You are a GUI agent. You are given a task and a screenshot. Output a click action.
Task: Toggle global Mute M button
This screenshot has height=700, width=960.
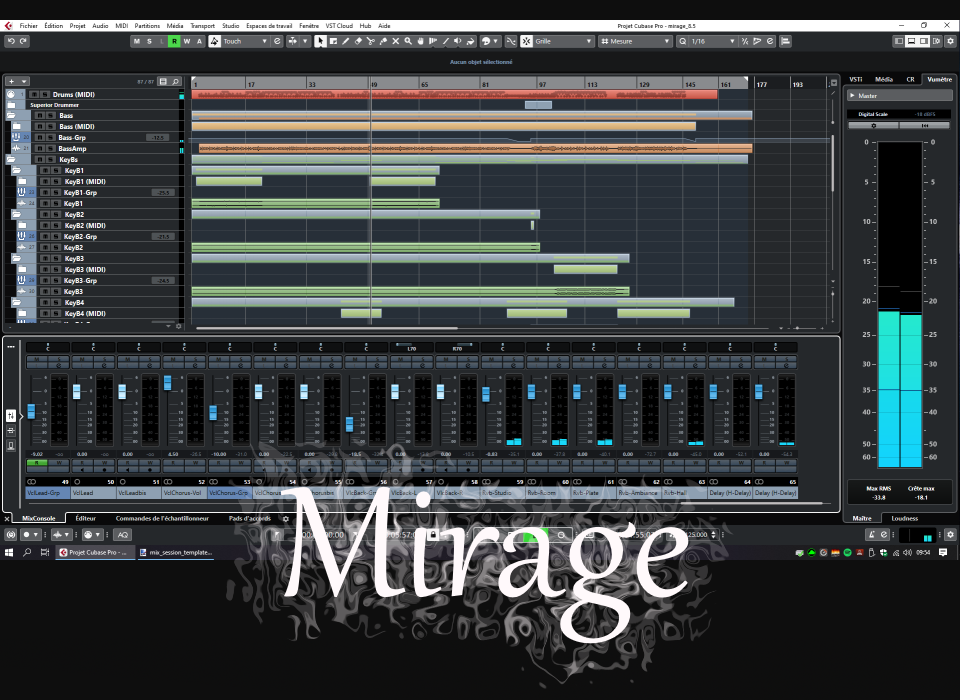(x=137, y=41)
